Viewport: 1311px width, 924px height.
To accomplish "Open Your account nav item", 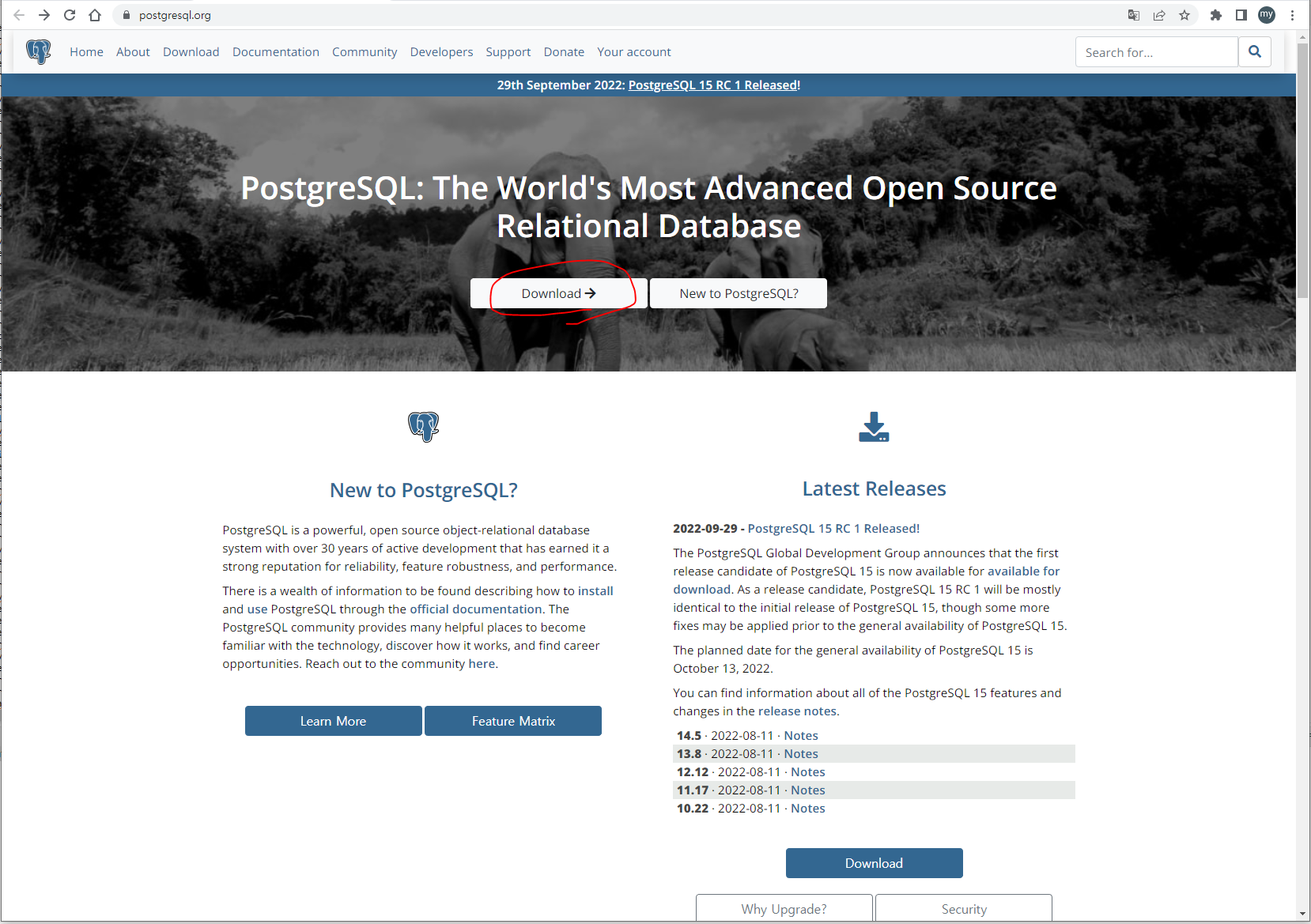I will tap(634, 52).
